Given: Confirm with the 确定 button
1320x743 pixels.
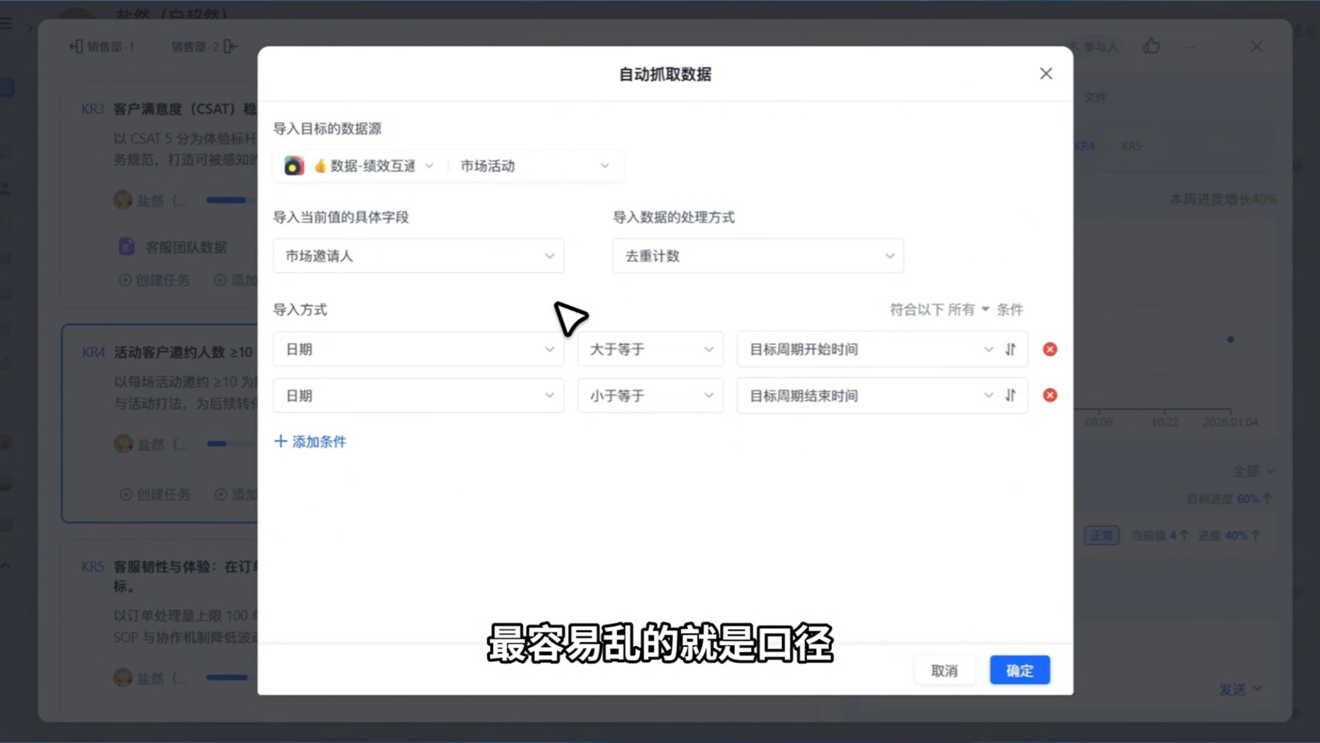Looking at the screenshot, I should click(1020, 670).
